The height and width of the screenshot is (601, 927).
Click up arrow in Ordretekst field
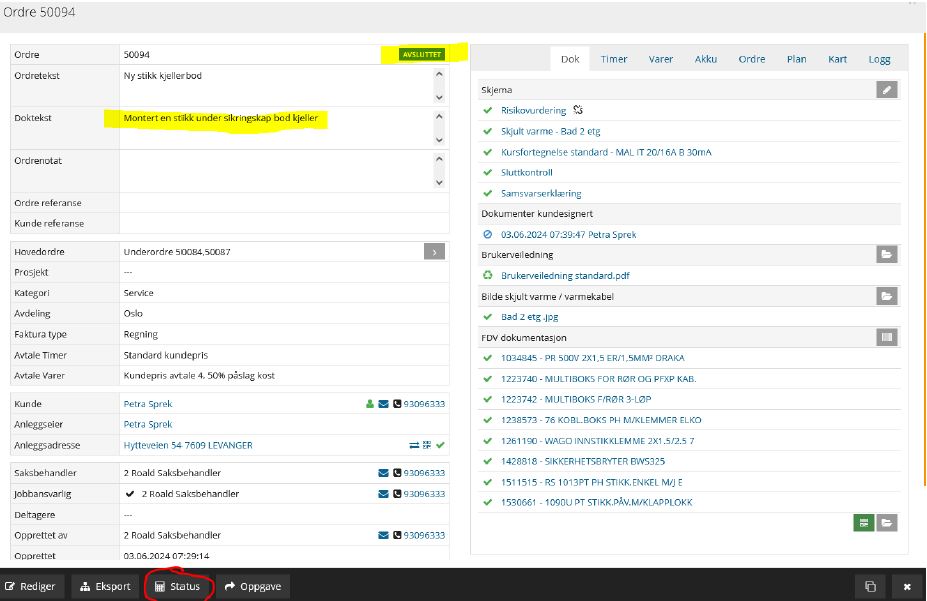(439, 74)
